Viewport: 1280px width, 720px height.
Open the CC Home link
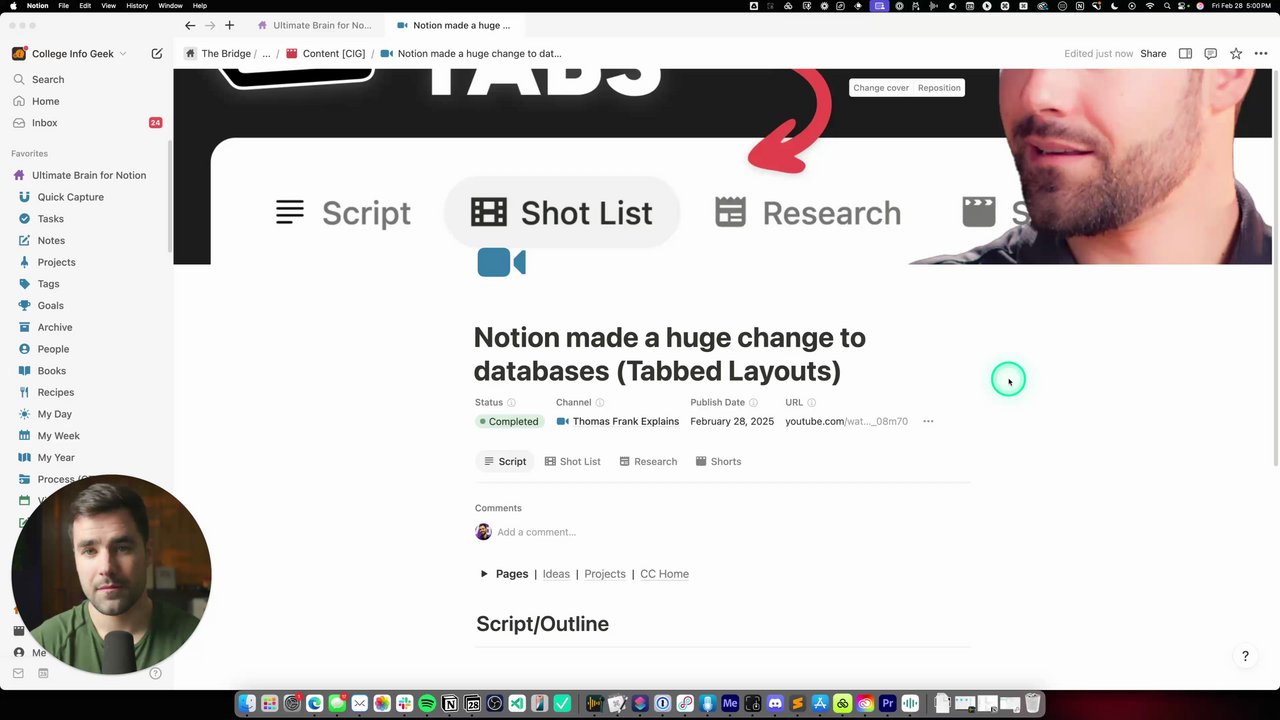(x=664, y=574)
